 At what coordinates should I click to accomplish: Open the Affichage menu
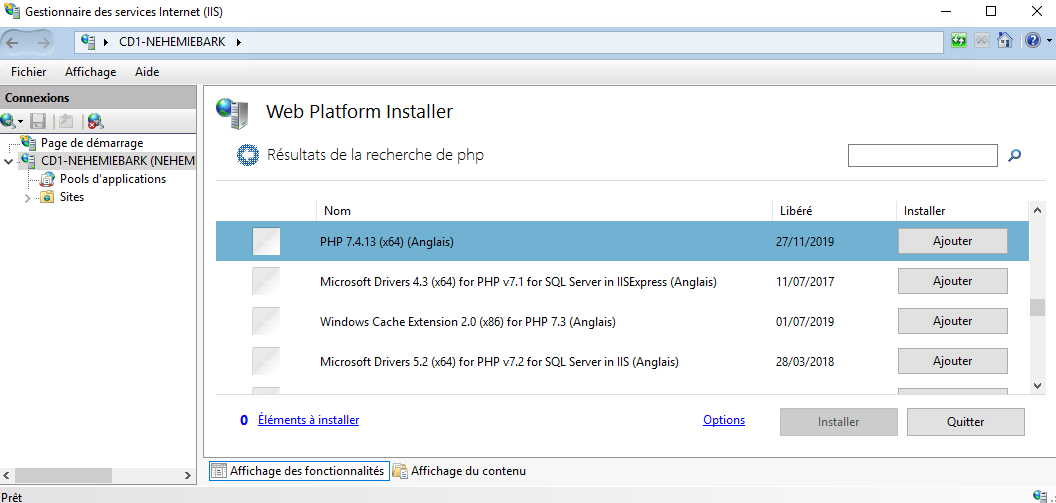[90, 72]
